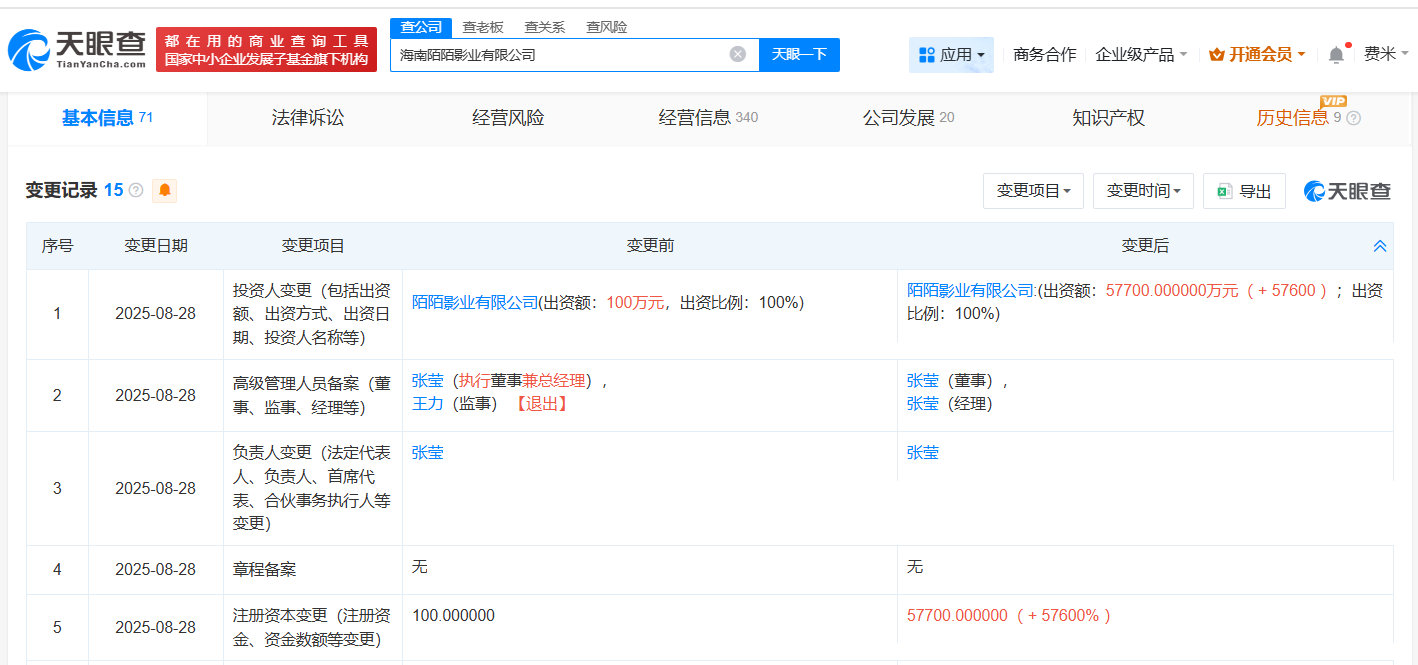Switch to the 查老板 tab
This screenshot has height=665, width=1418.
pyautogui.click(x=483, y=27)
